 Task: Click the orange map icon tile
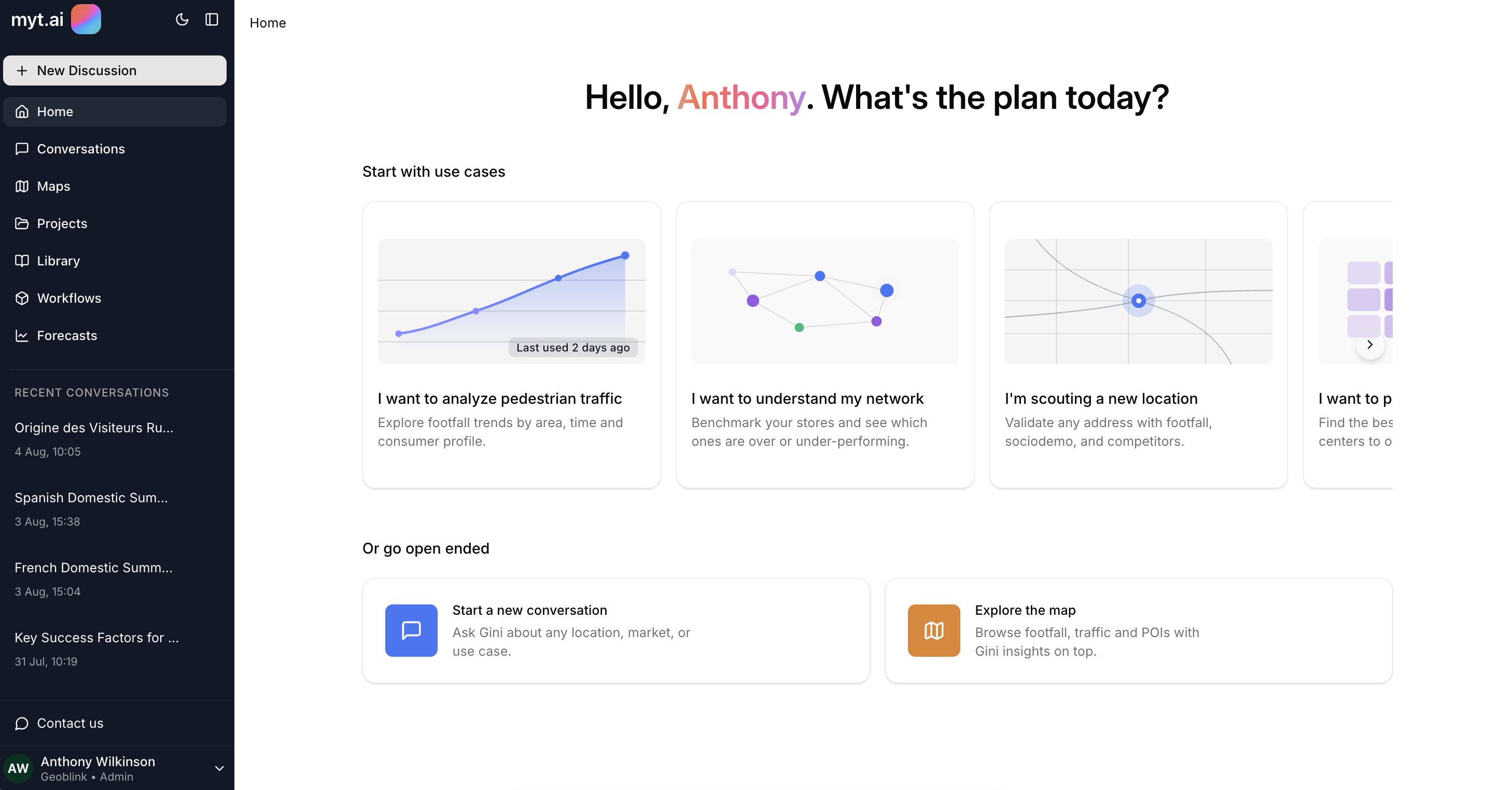934,630
